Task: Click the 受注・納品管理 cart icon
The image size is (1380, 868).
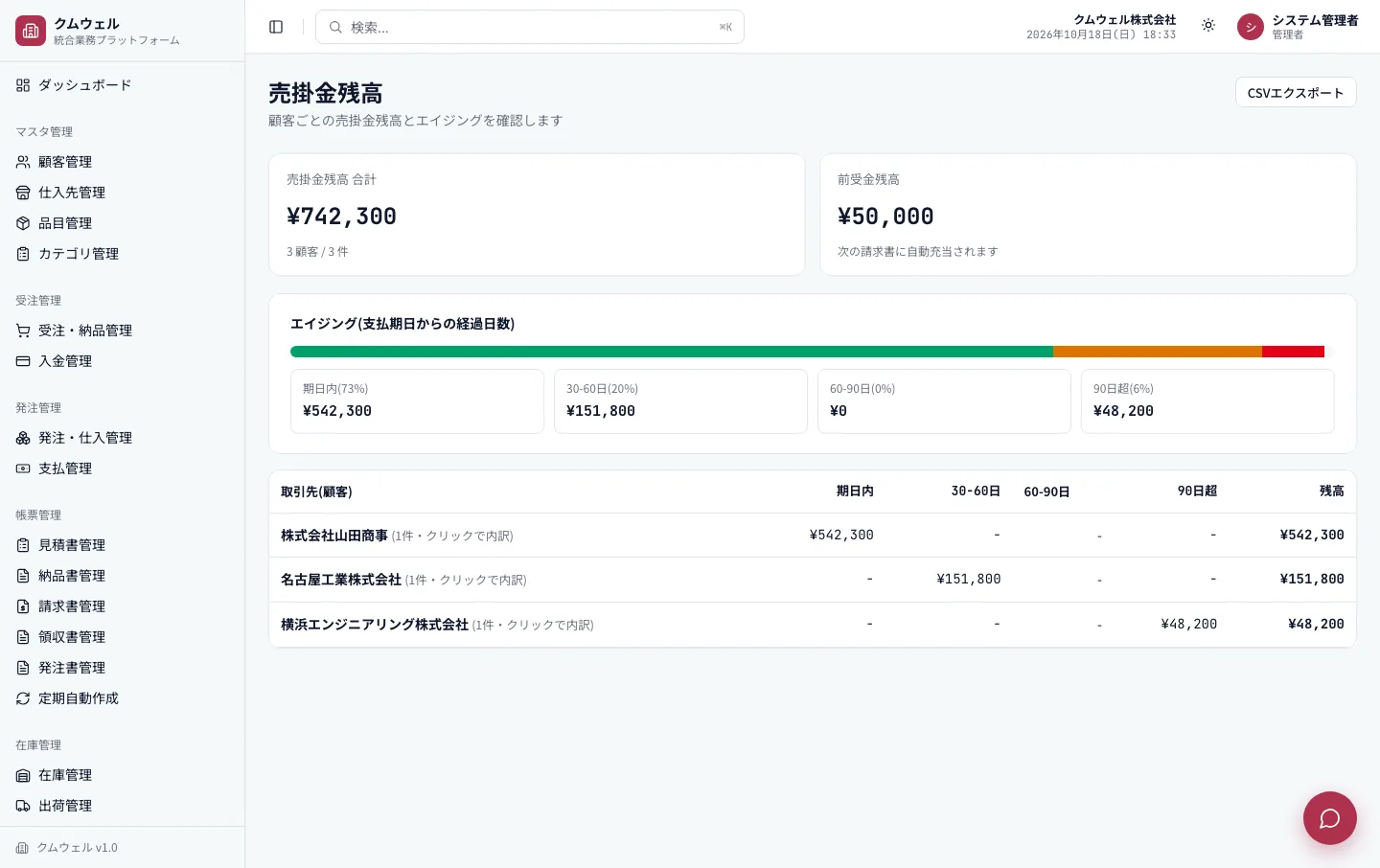Action: (23, 331)
